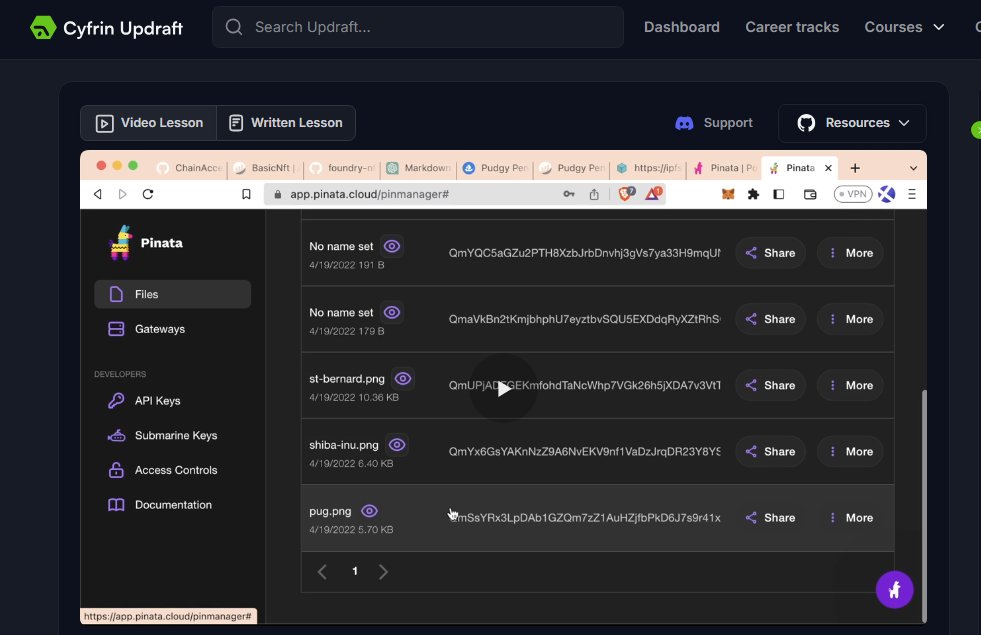
Task: Go to next page of files
Action: point(383,571)
